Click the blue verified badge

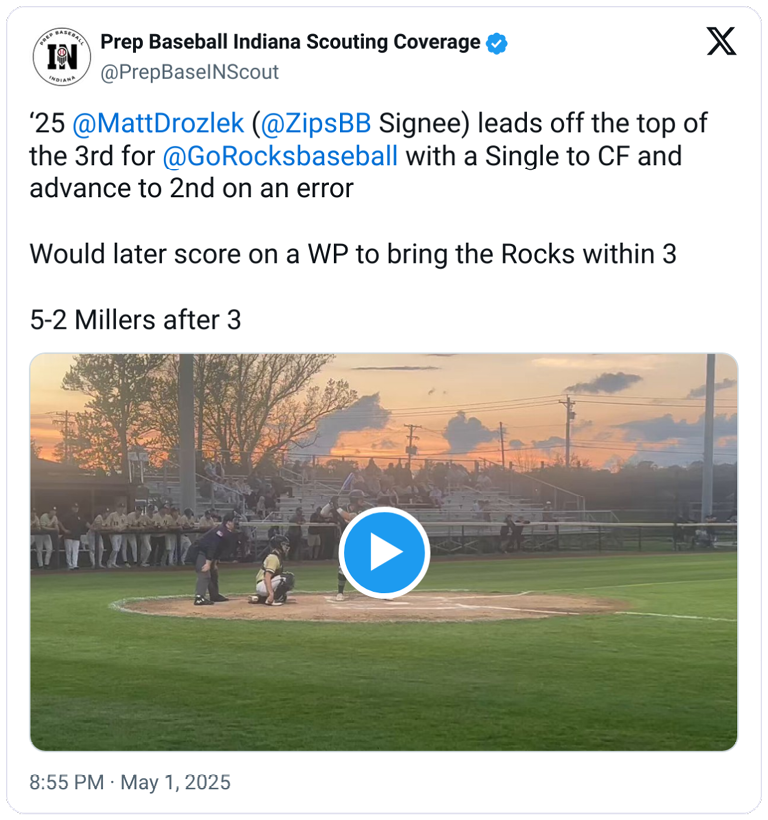pyautogui.click(x=497, y=43)
